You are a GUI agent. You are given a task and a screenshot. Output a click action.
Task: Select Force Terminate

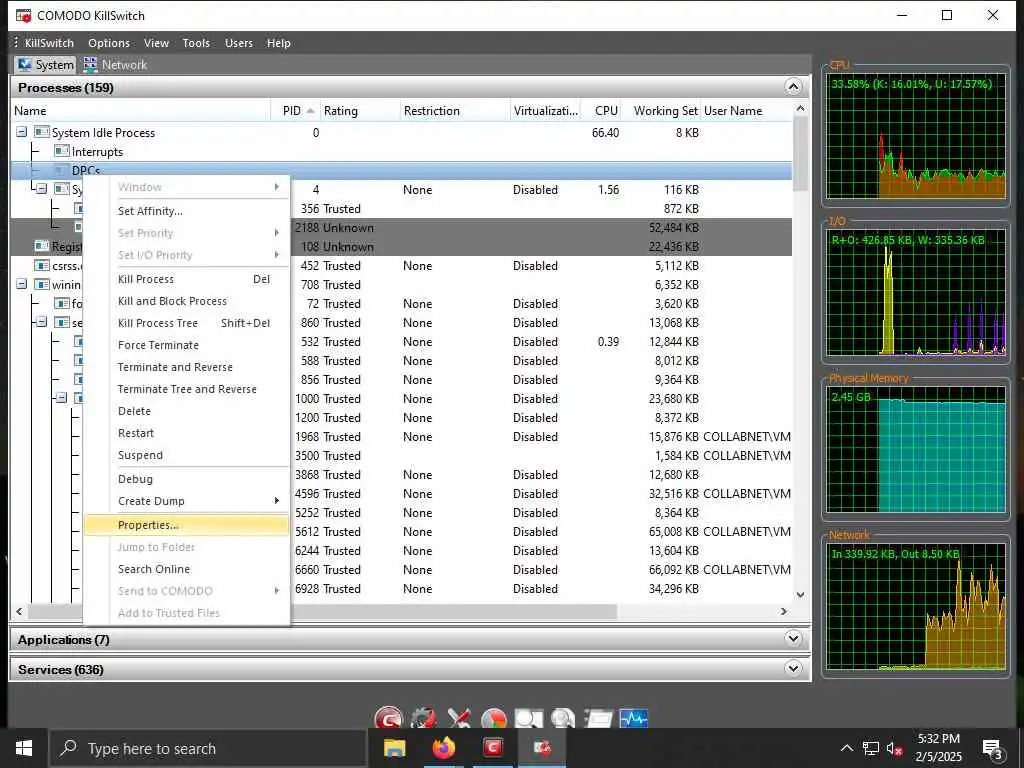(186, 345)
